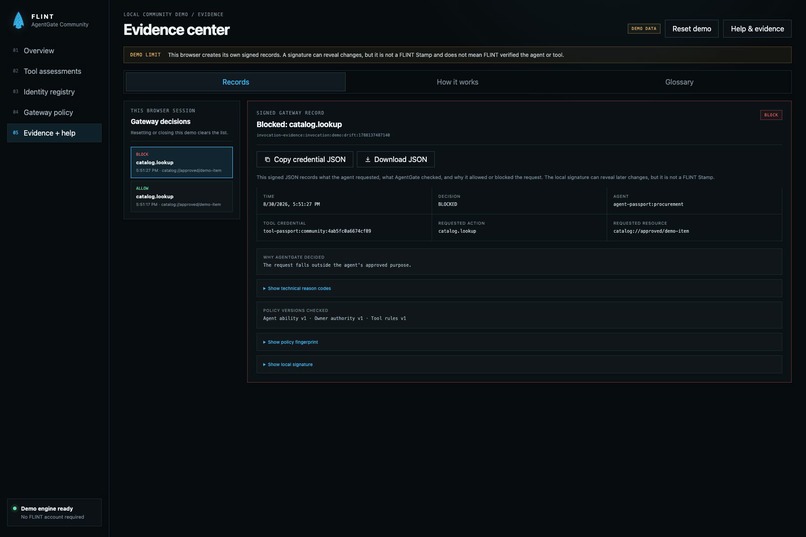The height and width of the screenshot is (537, 806).
Task: Click the invocation-evidence ID text
Action: [x=323, y=135]
